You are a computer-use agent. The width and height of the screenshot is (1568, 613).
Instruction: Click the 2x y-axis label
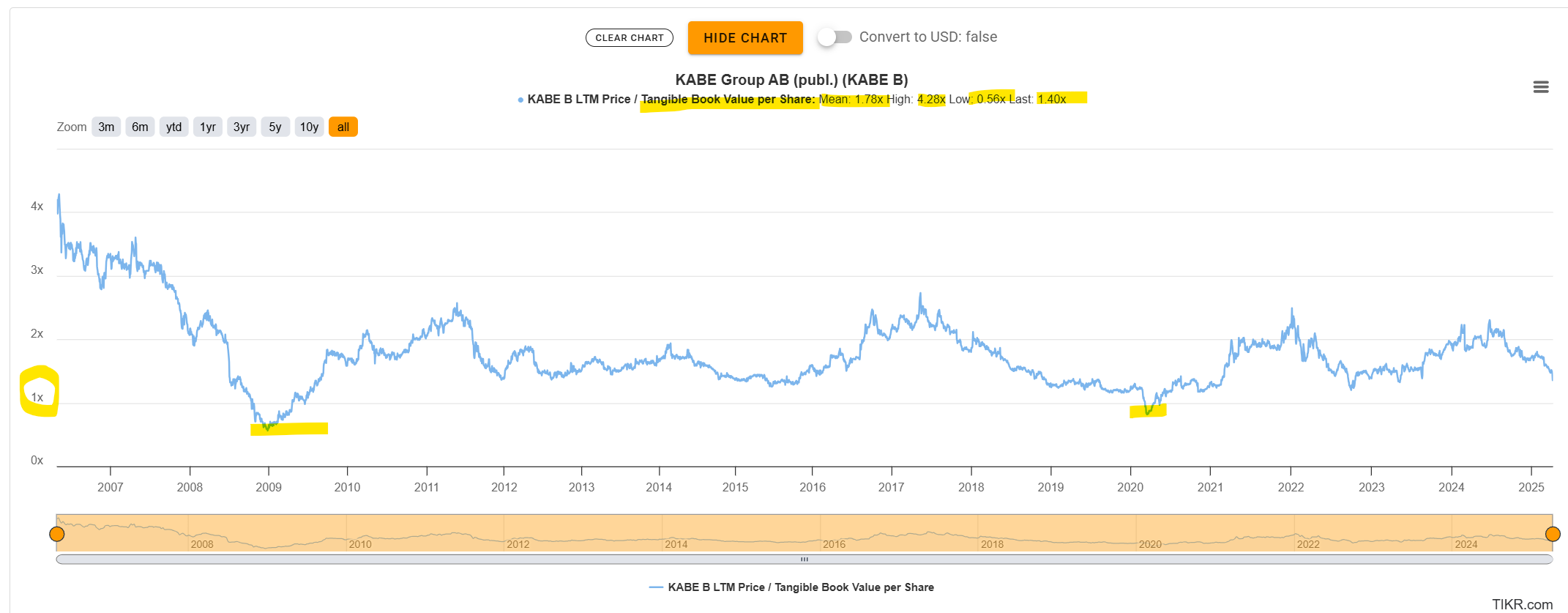point(37,334)
